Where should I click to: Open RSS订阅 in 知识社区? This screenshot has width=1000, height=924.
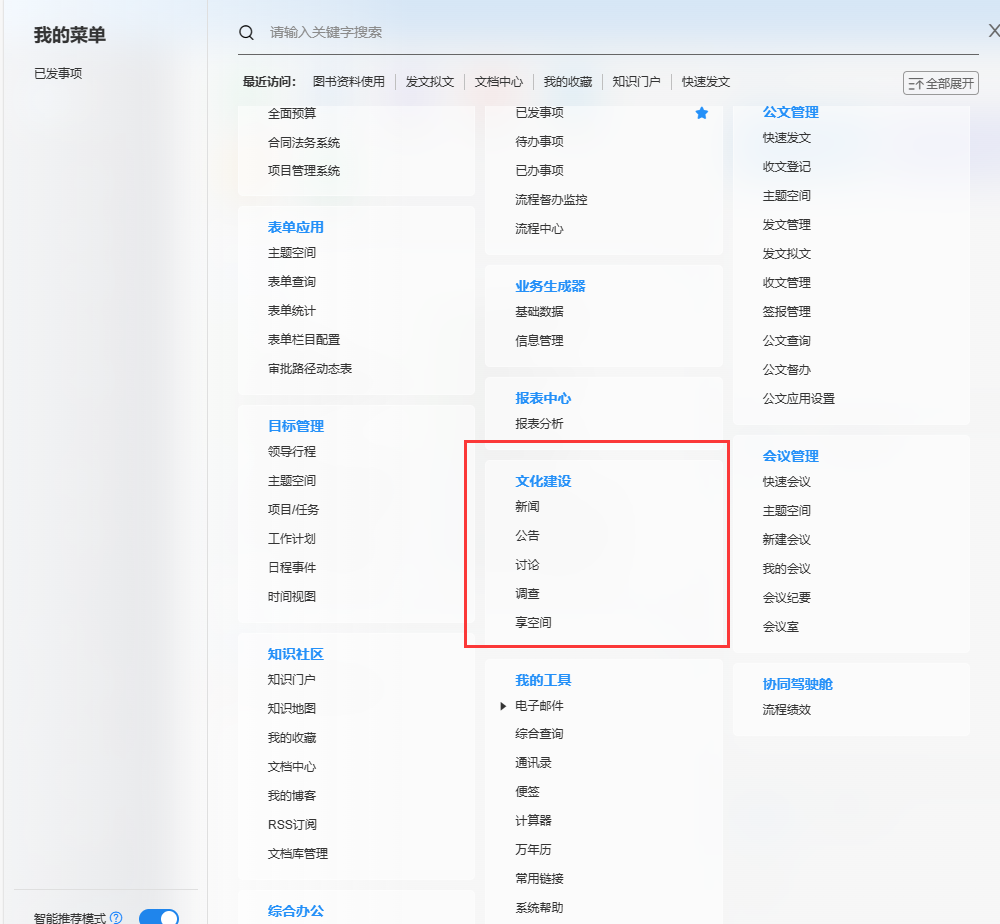(292, 825)
